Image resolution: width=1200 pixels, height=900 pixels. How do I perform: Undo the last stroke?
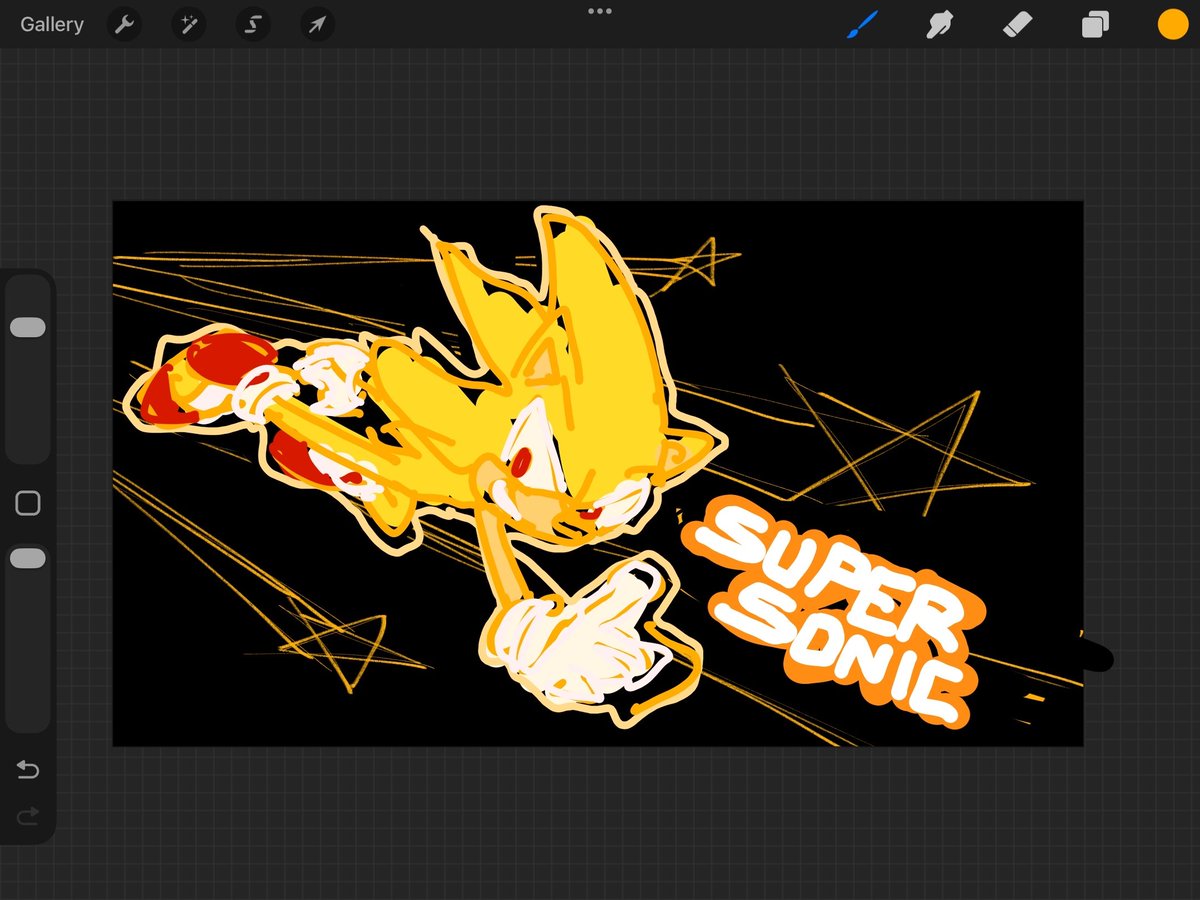click(28, 770)
